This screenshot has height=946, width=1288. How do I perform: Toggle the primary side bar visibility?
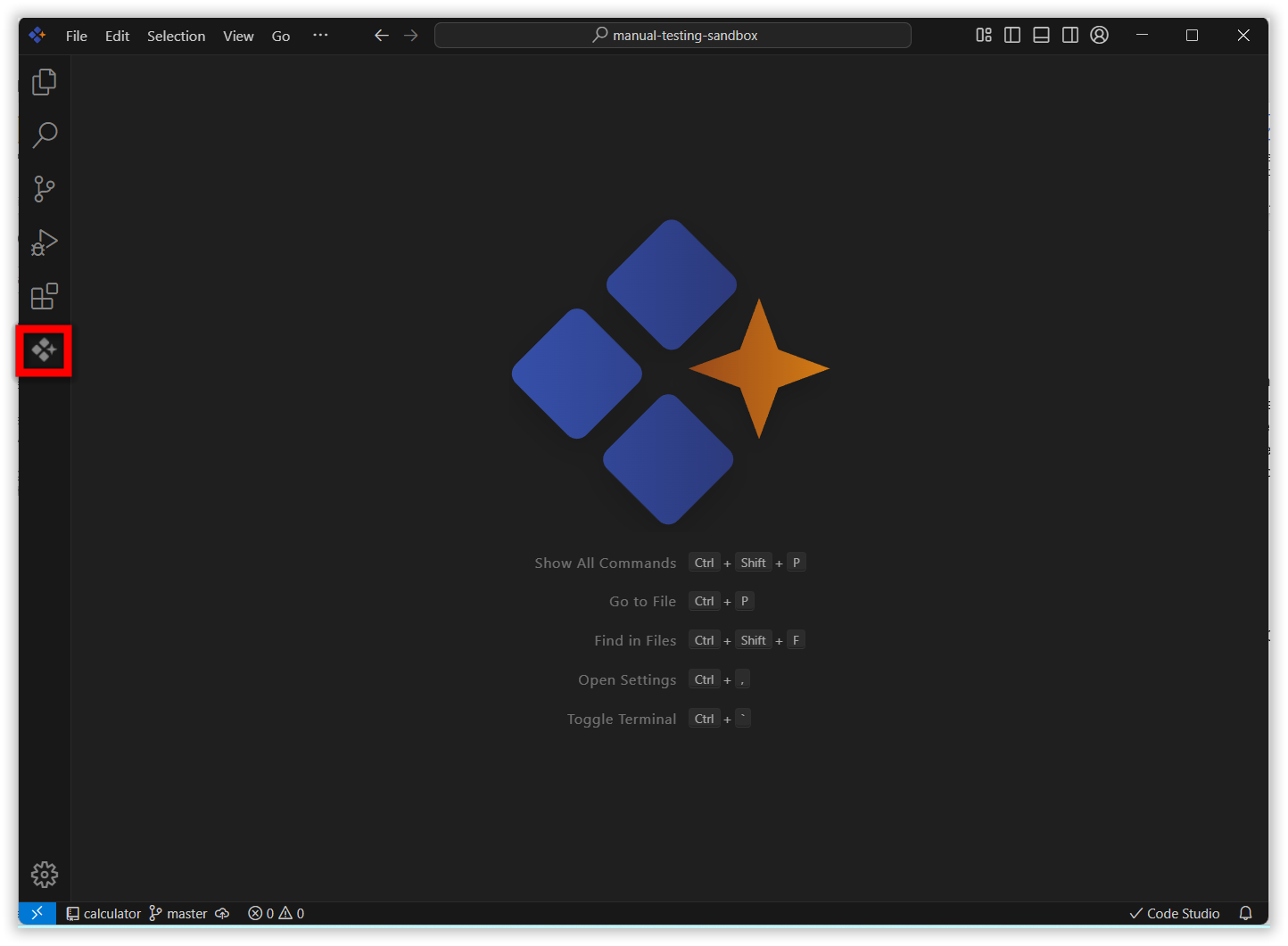[1012, 36]
